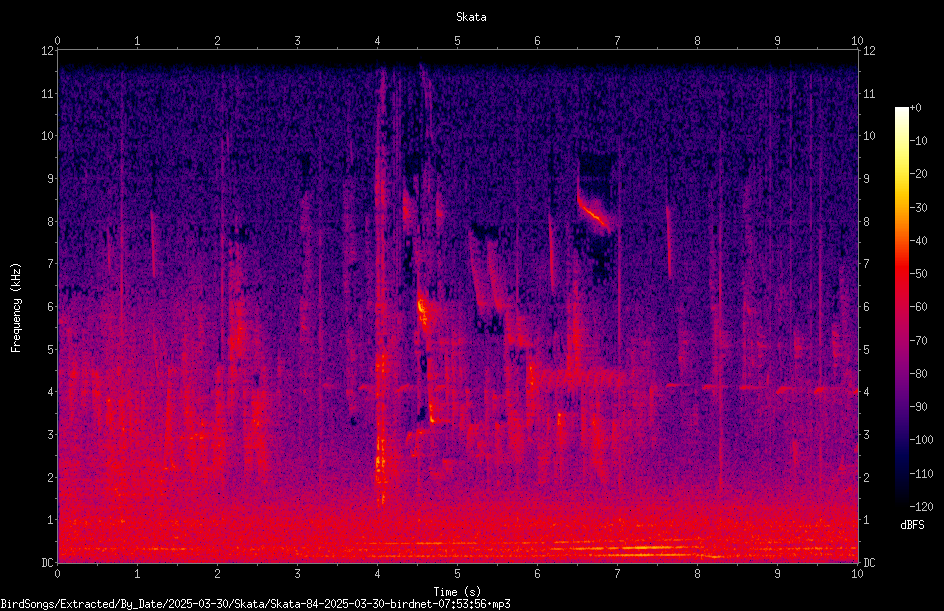
Task: Click the '-40' value on the color scale
Action: [918, 241]
